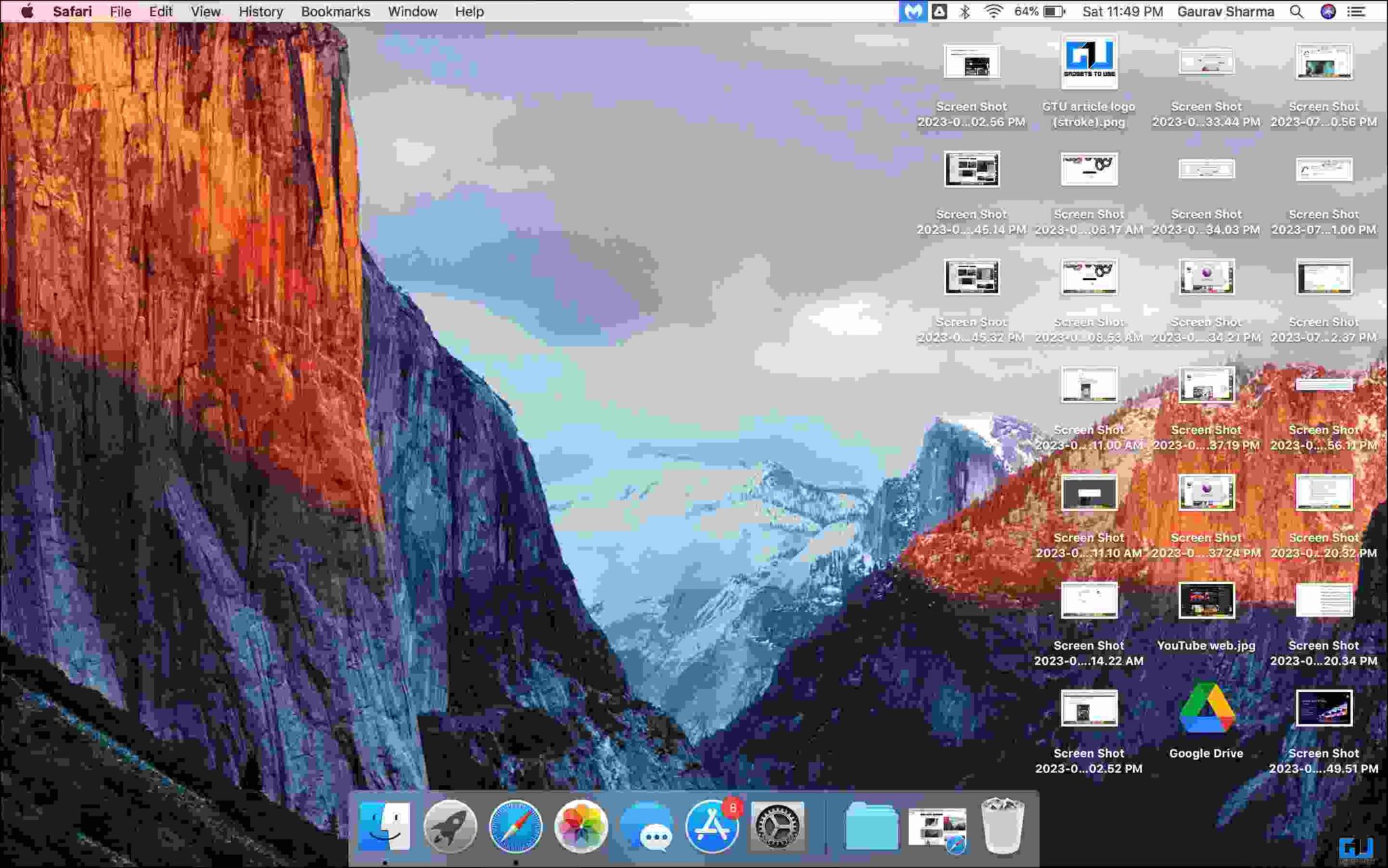
Task: Open Spotlight search from the menu bar
Action: [x=1297, y=12]
